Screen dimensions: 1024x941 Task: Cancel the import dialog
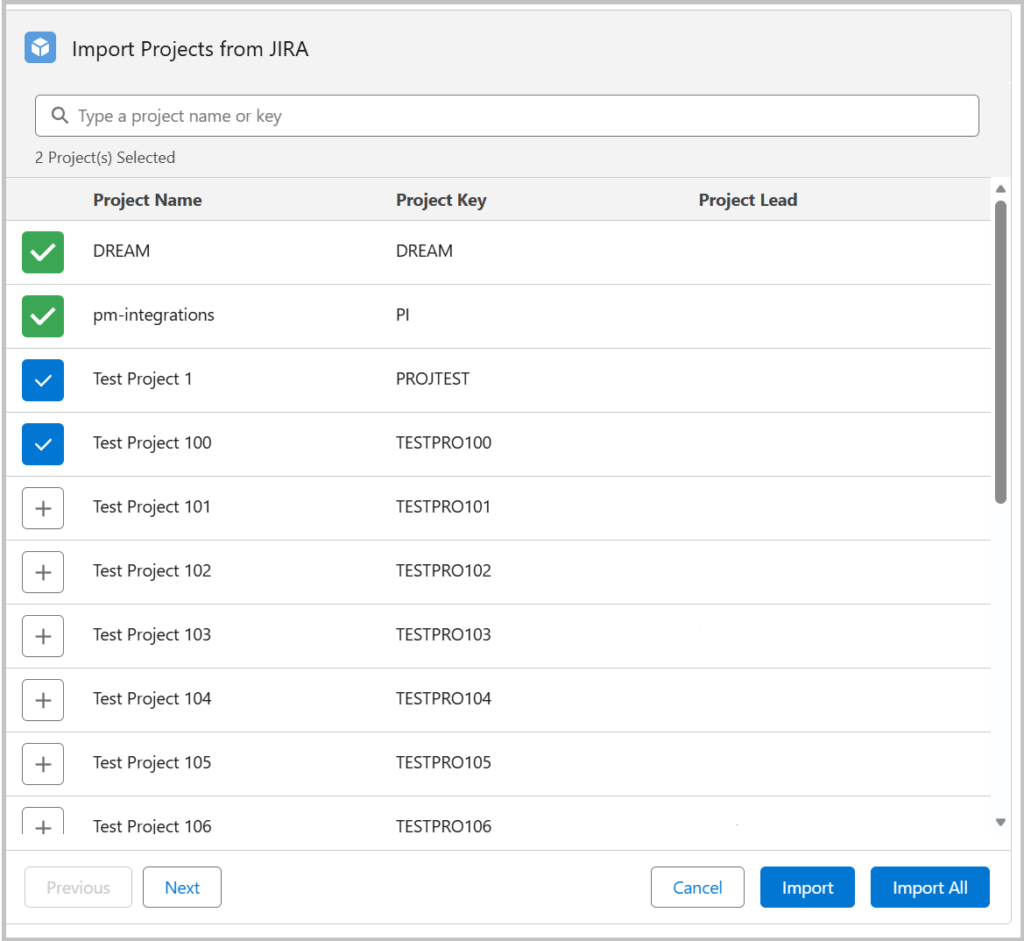697,887
